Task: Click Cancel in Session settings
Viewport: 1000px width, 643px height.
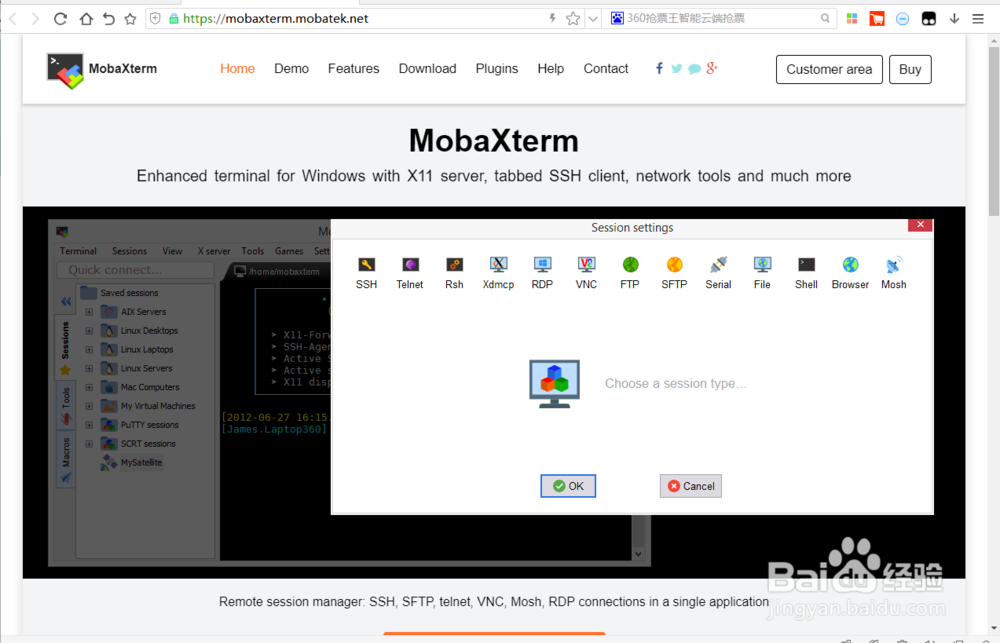Action: pyautogui.click(x=691, y=486)
